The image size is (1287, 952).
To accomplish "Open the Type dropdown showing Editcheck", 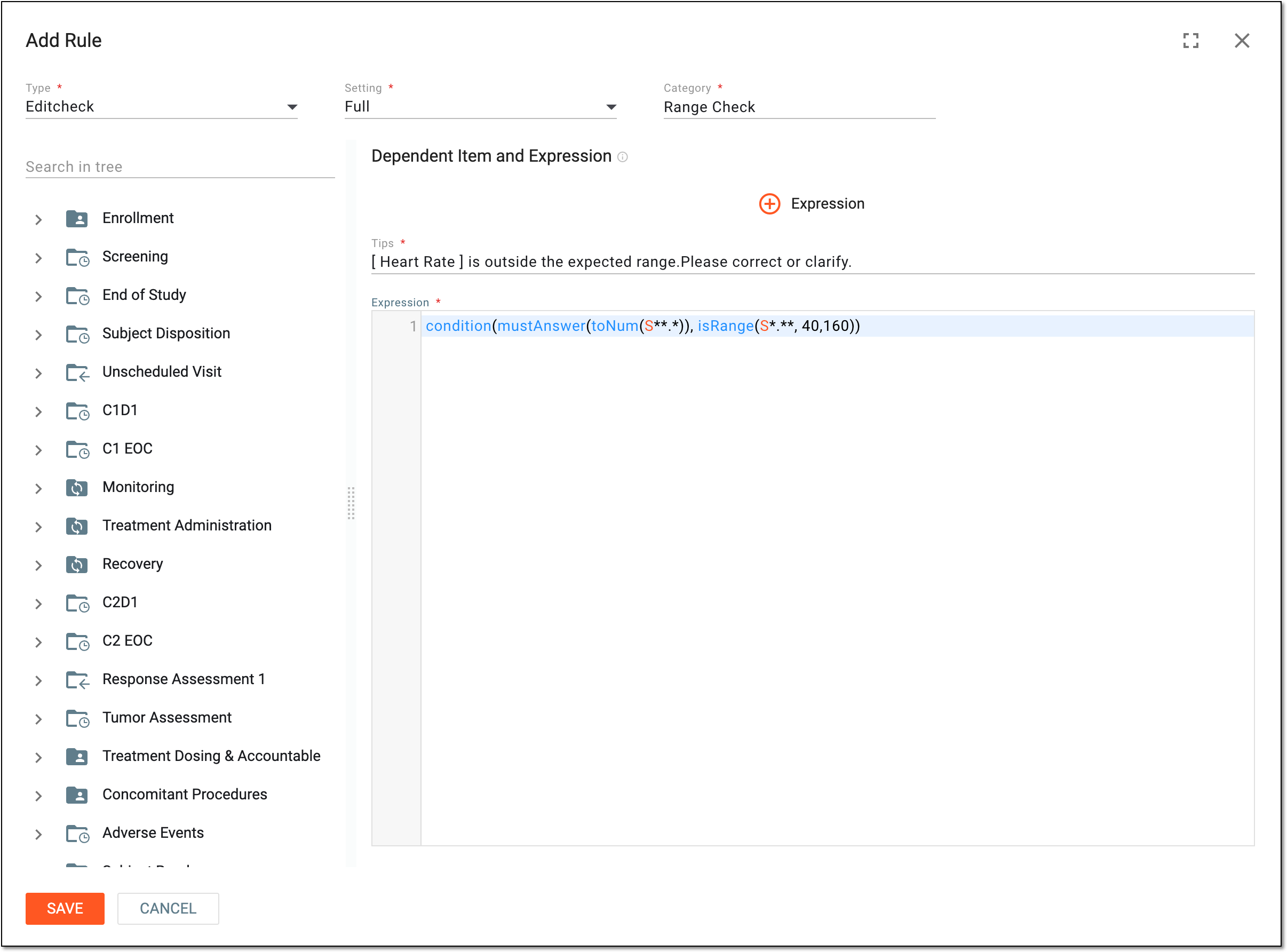I will [161, 107].
